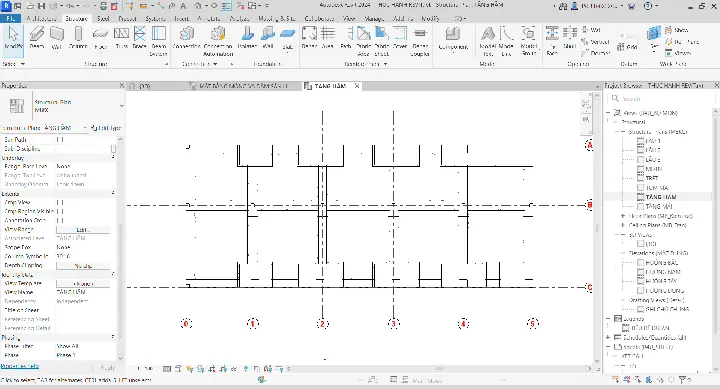Select the Model Text tool
720x389 pixels.
click(488, 40)
